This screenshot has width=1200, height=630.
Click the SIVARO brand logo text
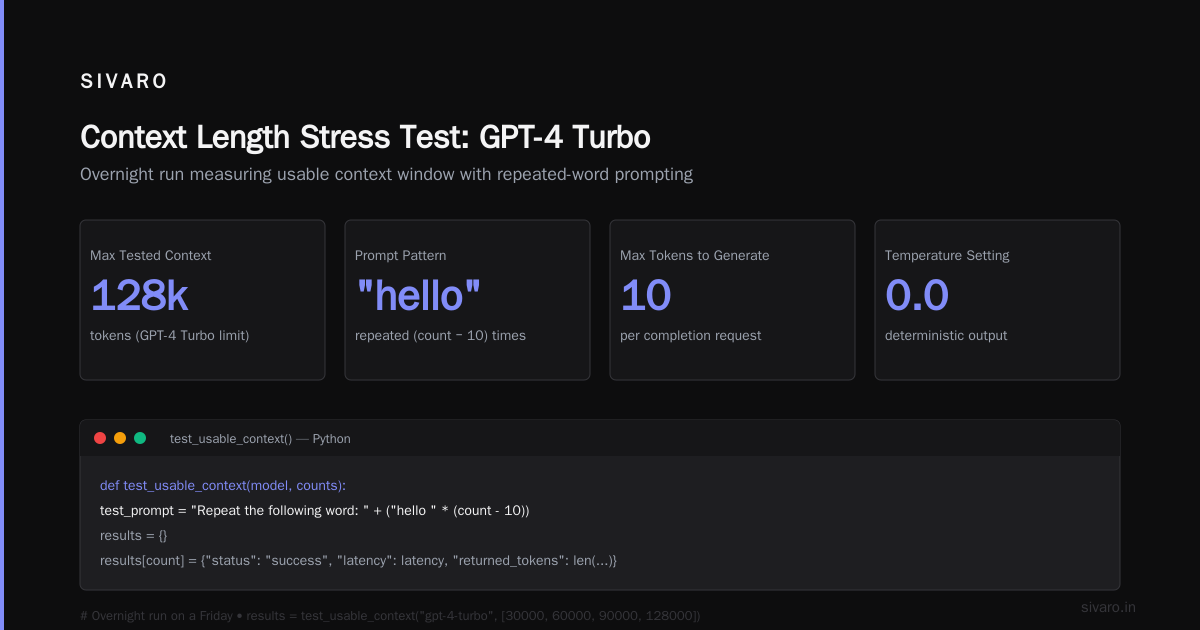[x=124, y=82]
